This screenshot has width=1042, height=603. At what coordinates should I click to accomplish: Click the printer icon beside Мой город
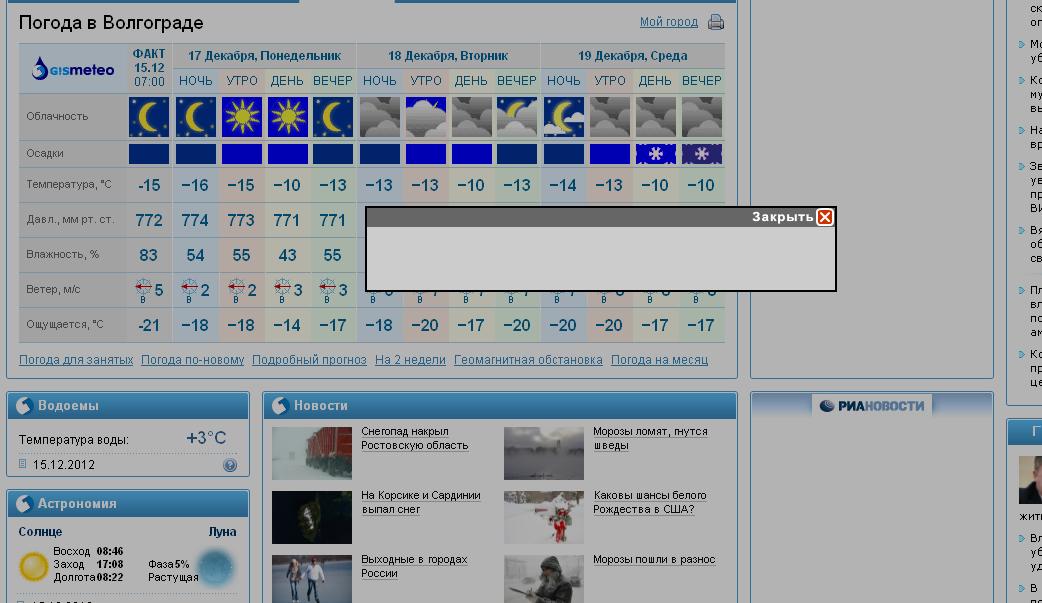pyautogui.click(x=716, y=22)
